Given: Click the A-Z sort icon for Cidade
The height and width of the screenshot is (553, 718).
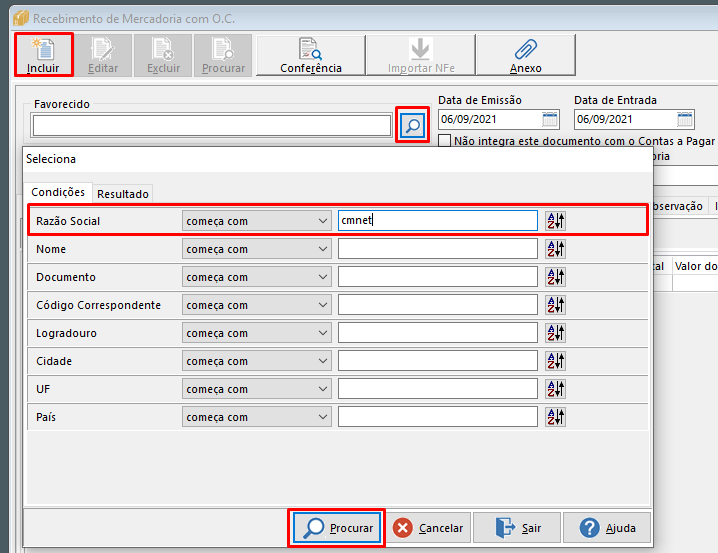Looking at the screenshot, I should coord(555,361).
